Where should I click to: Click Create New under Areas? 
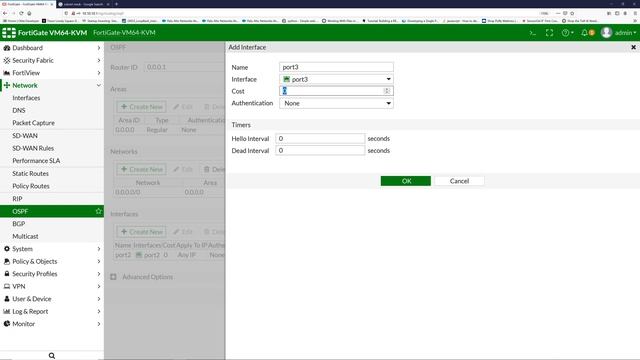(x=142, y=107)
